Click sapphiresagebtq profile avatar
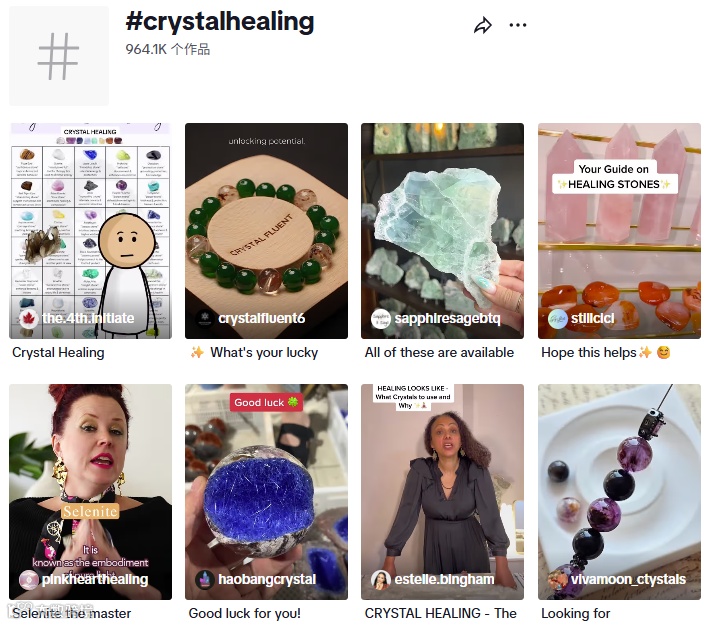705x625 pixels. [x=381, y=318]
